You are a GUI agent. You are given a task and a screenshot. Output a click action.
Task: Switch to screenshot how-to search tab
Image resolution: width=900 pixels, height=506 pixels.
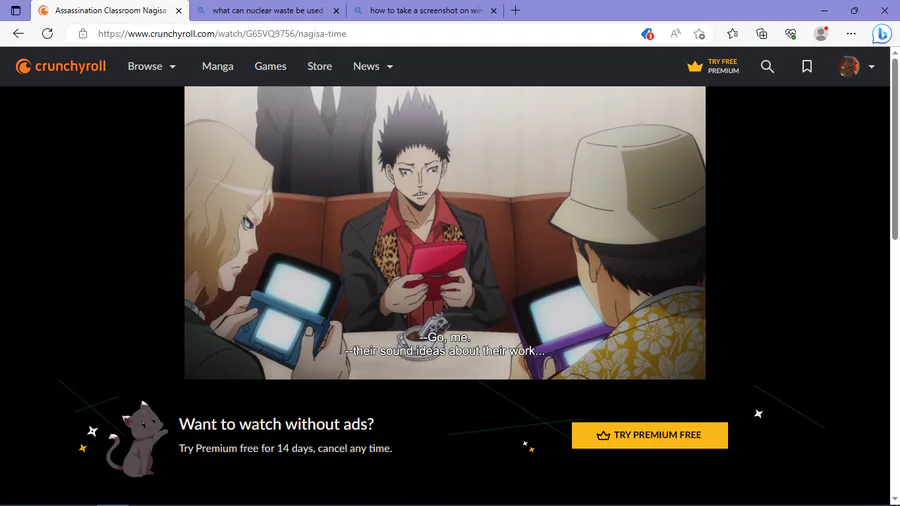click(x=426, y=10)
